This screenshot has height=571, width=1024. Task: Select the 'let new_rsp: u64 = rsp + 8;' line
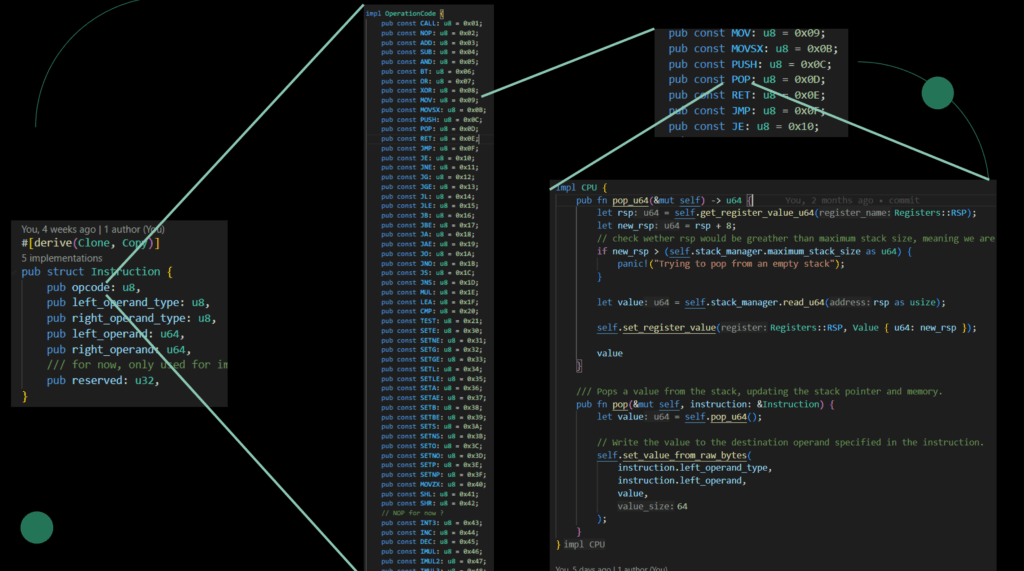pyautogui.click(x=666, y=225)
